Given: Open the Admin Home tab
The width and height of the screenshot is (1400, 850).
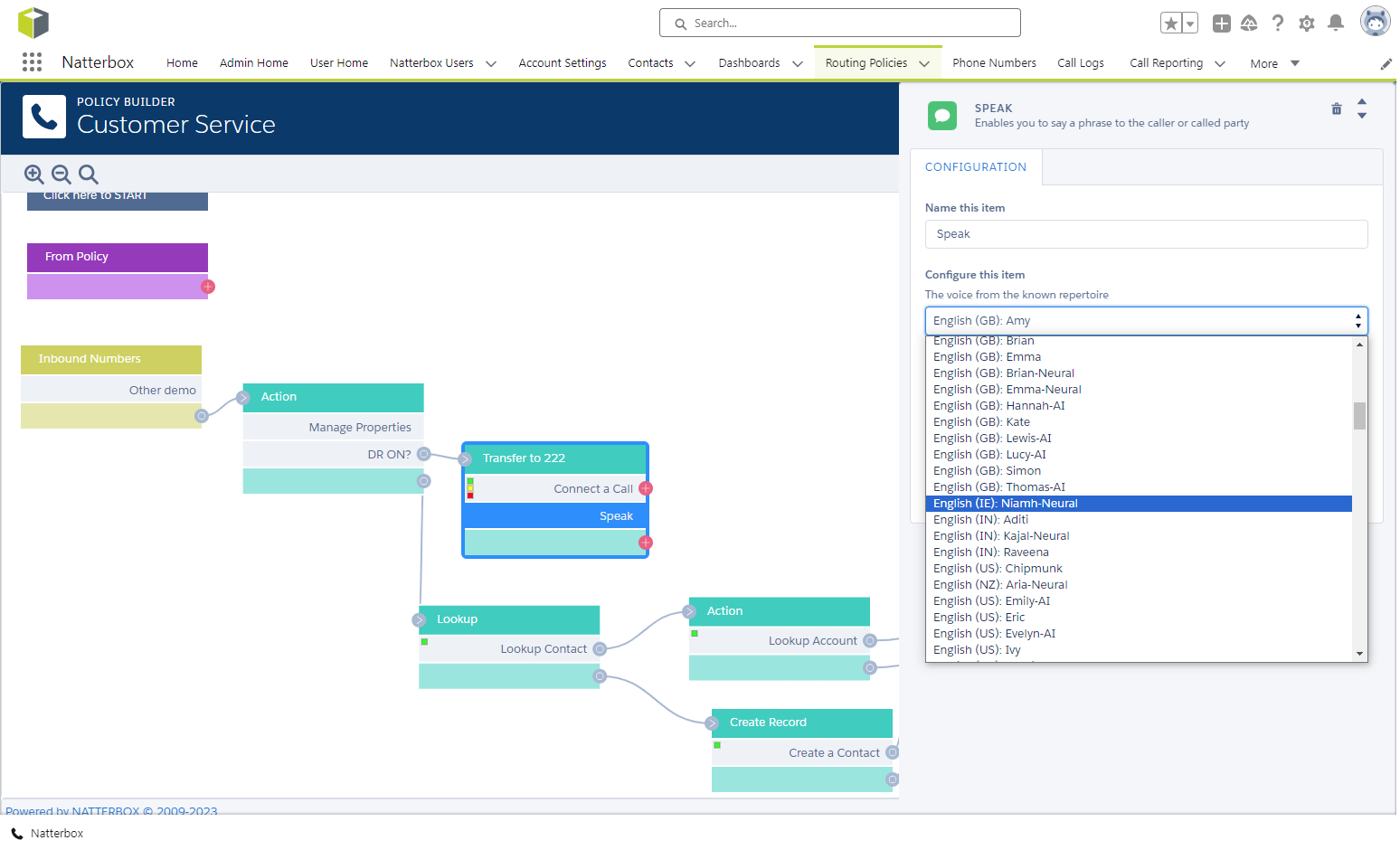Looking at the screenshot, I should [x=254, y=63].
